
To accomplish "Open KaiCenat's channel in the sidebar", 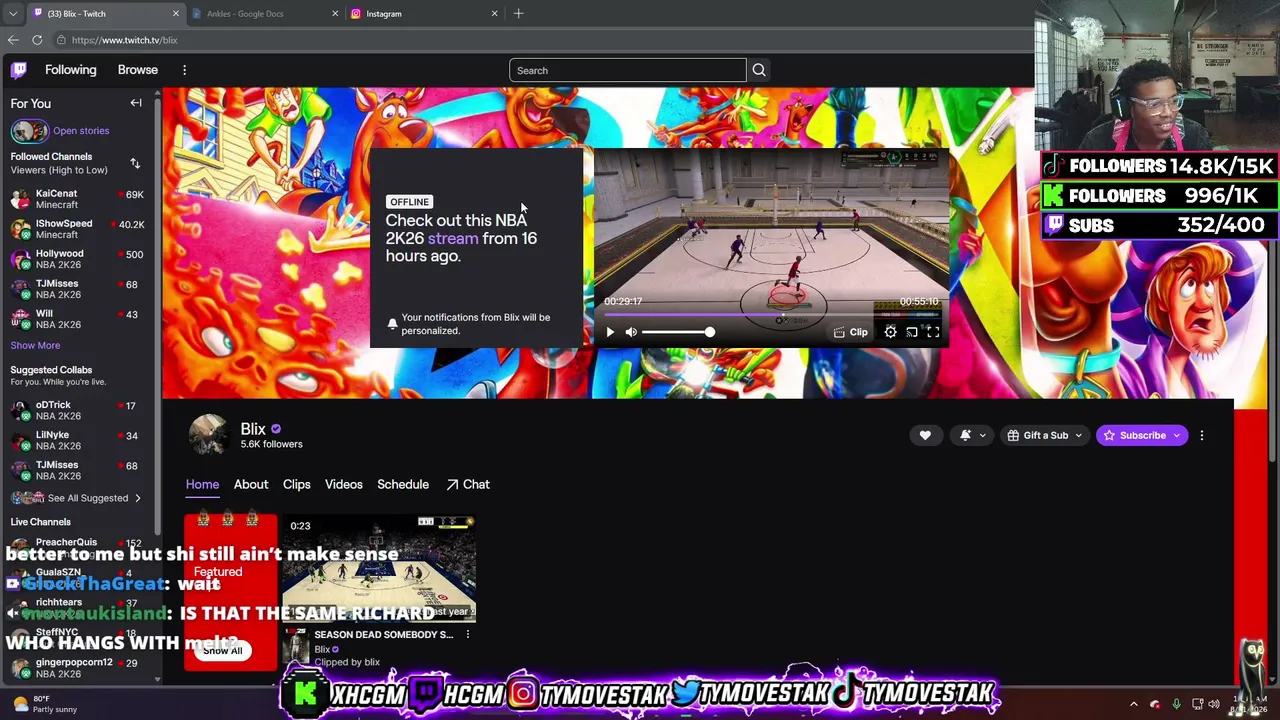I will coord(78,199).
